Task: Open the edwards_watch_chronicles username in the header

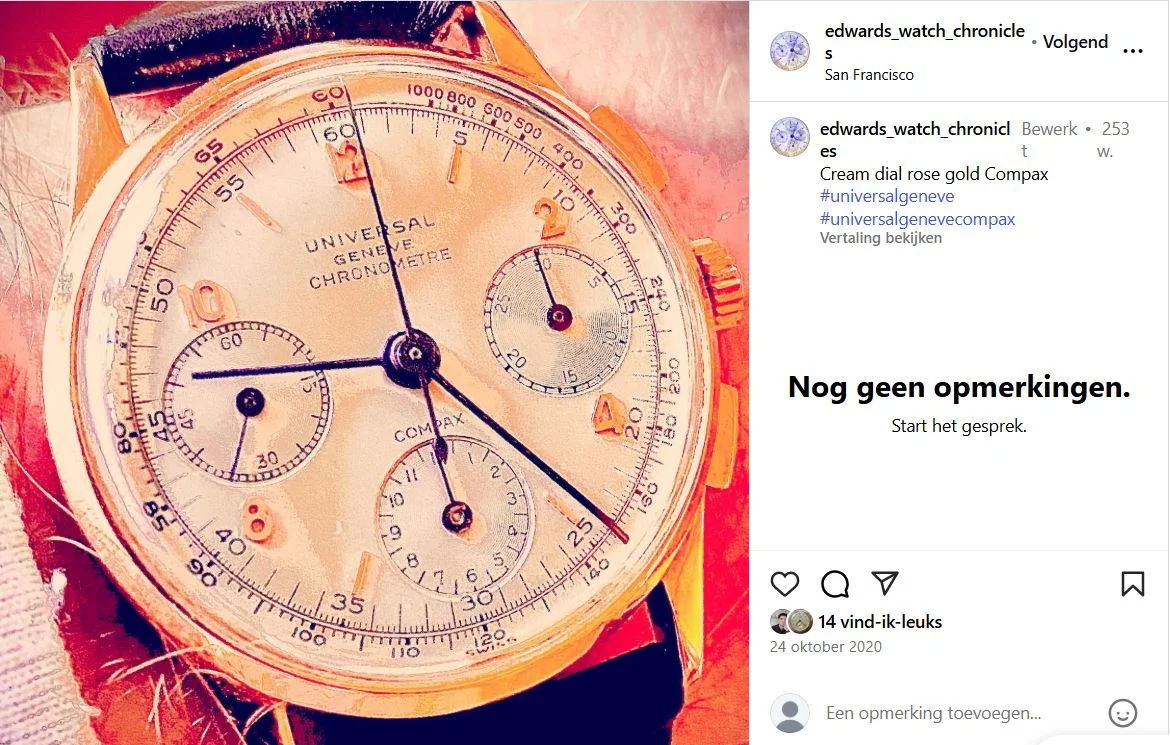Action: pyautogui.click(x=925, y=42)
